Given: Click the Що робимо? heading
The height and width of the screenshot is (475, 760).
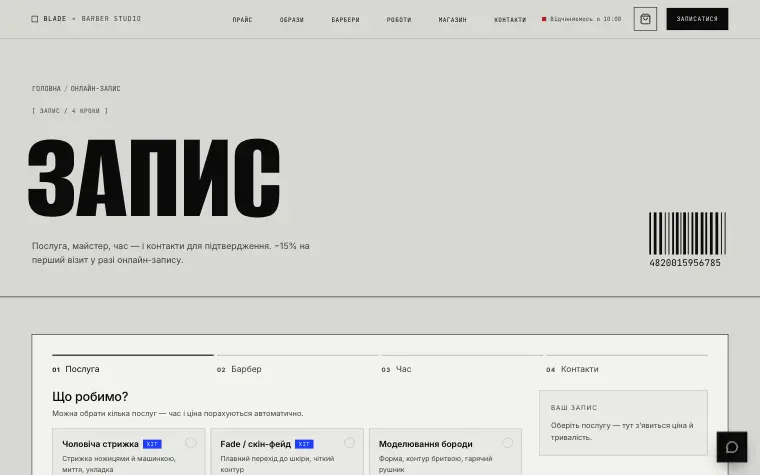Looking at the screenshot, I should tap(90, 396).
